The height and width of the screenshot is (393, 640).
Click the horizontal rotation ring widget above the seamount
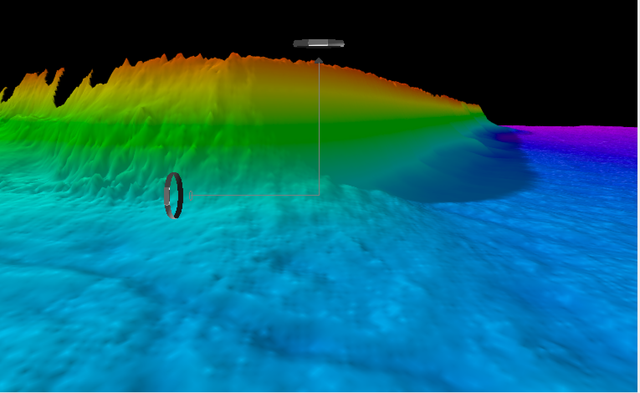(319, 44)
